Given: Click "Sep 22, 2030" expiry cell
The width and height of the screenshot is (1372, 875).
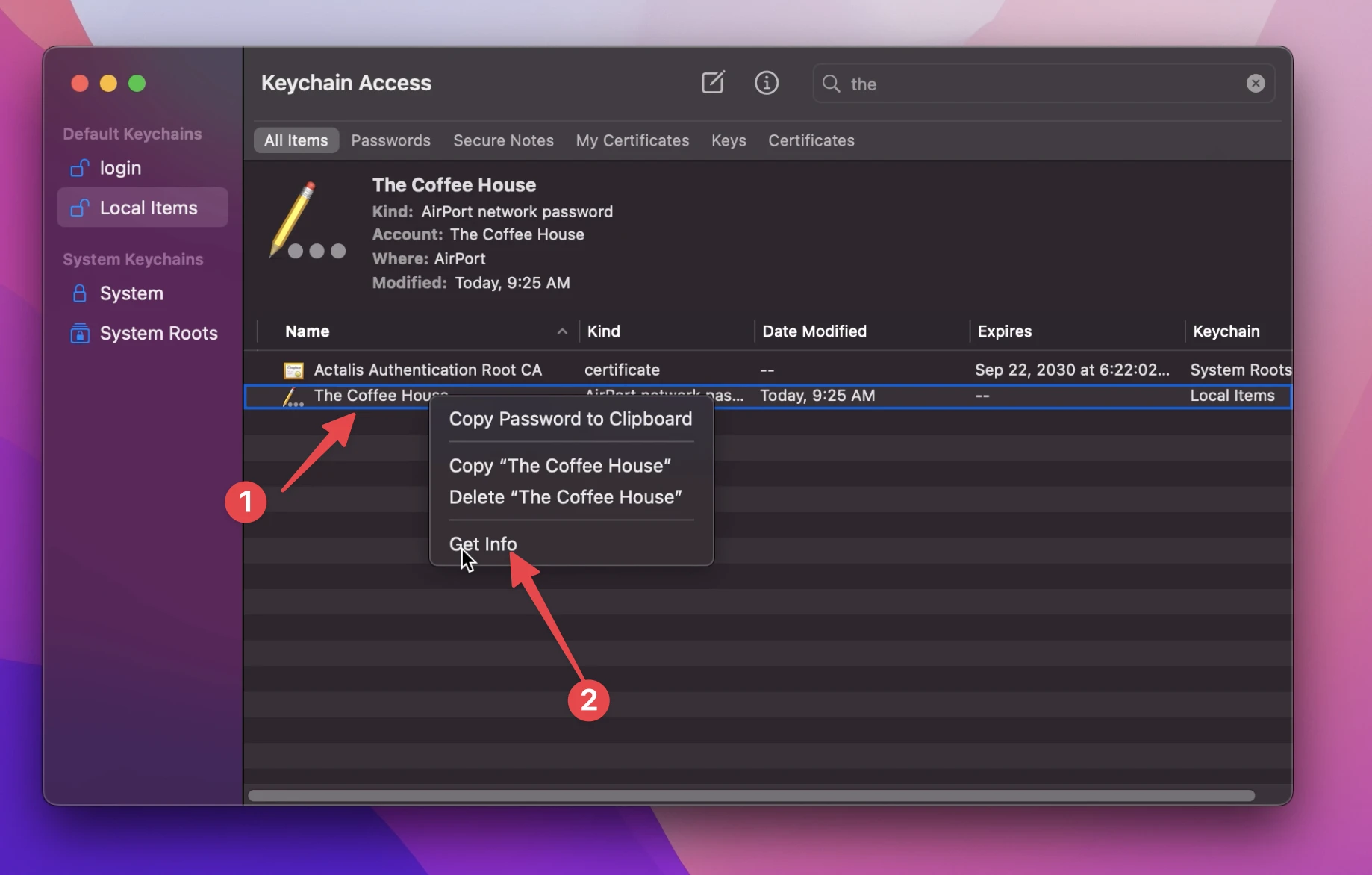Looking at the screenshot, I should (1071, 370).
